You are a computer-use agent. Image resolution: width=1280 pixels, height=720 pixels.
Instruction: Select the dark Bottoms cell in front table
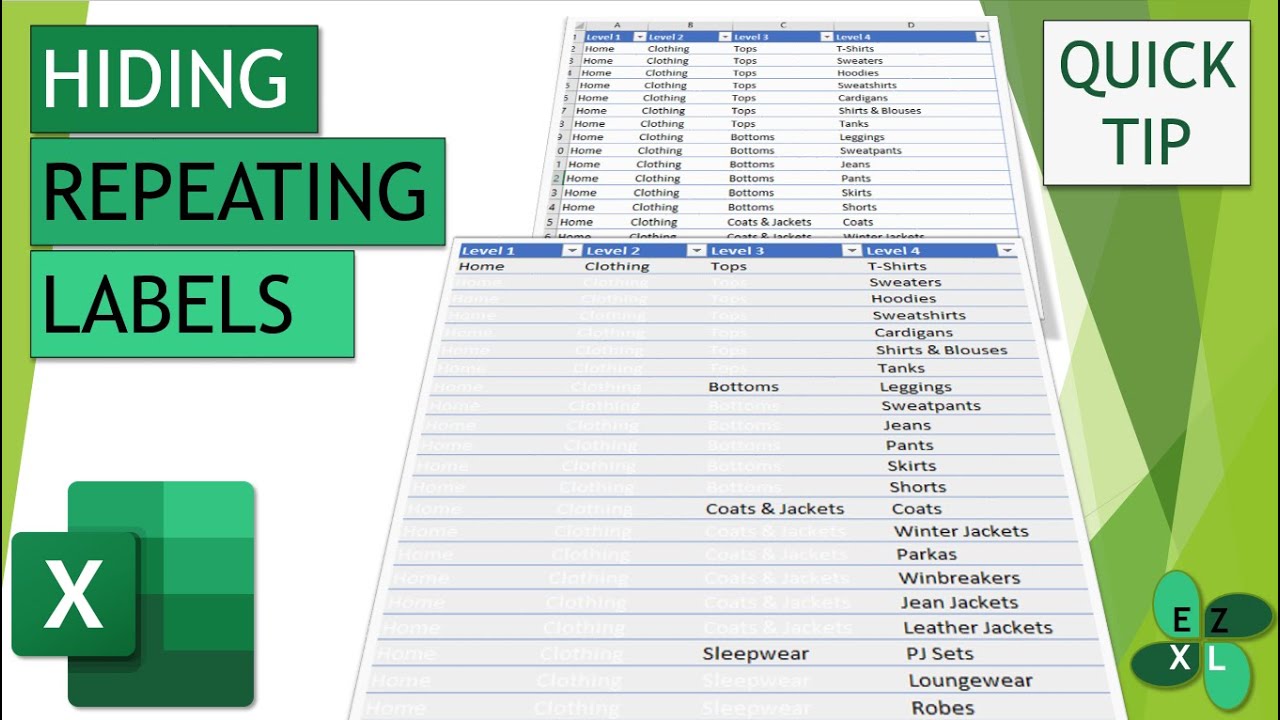point(743,387)
